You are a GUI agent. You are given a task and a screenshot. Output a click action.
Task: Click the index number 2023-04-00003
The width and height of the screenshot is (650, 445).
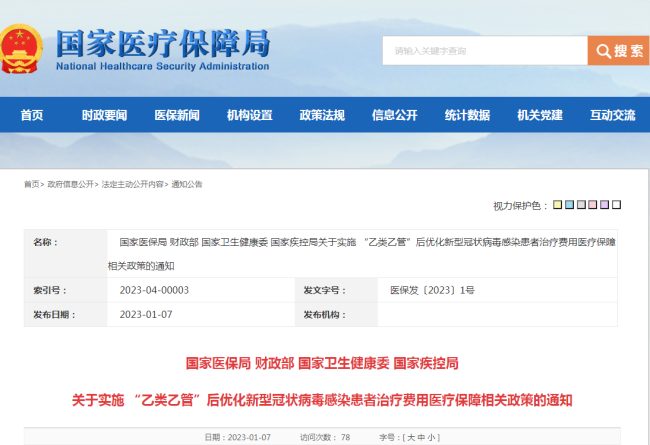154,290
